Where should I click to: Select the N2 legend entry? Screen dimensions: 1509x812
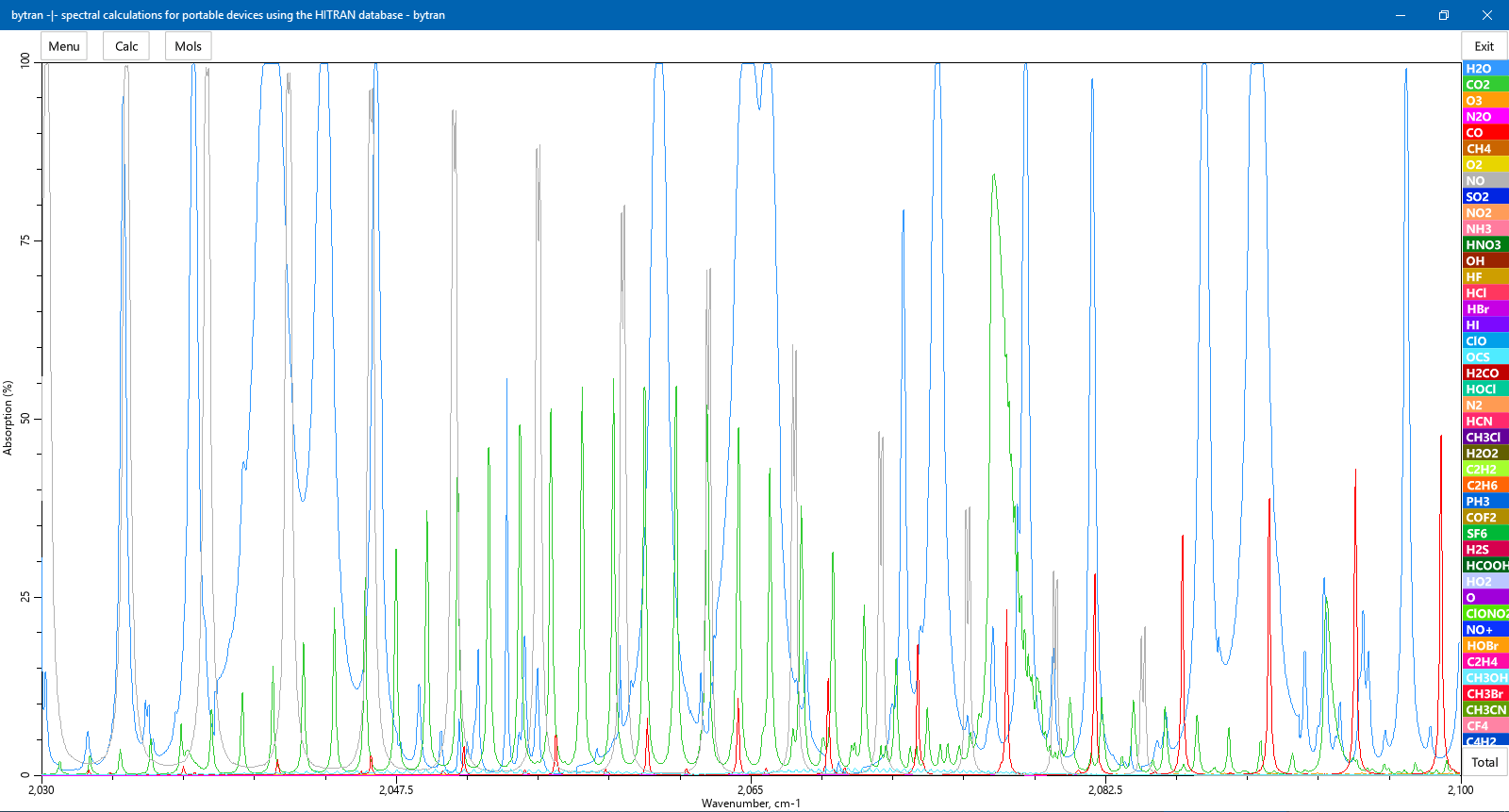(1485, 406)
